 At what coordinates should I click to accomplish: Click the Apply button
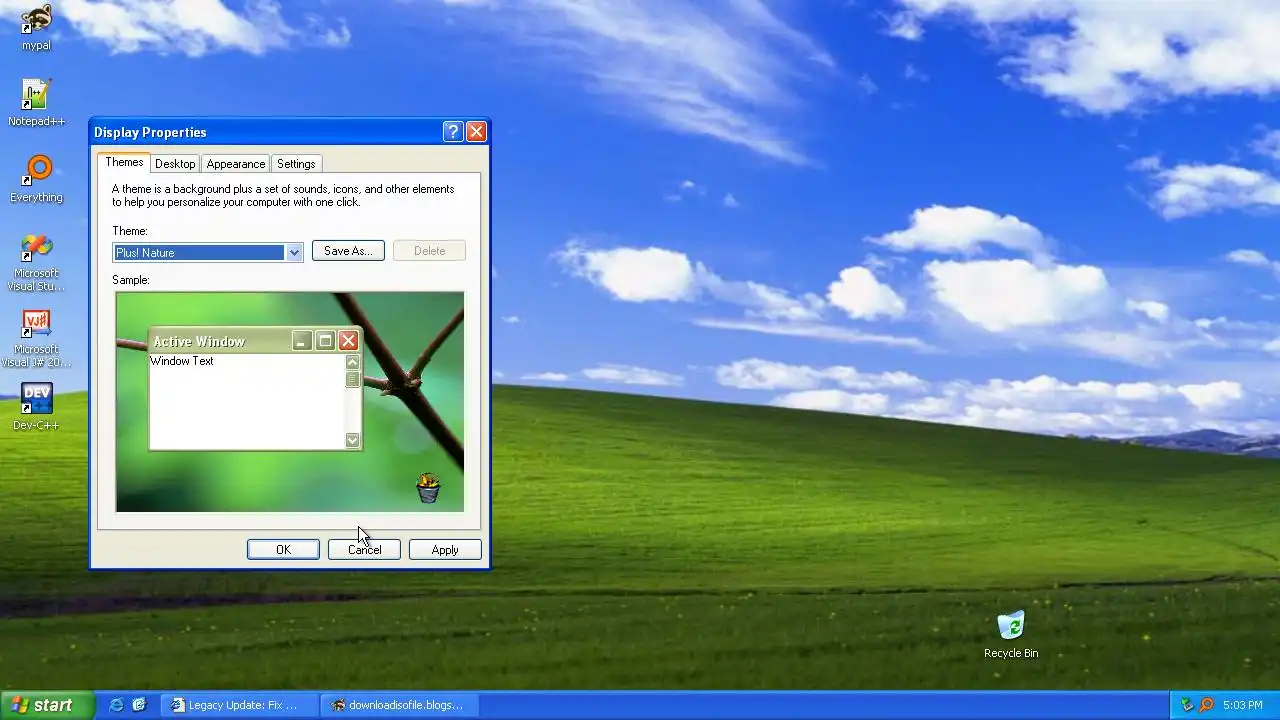point(445,550)
